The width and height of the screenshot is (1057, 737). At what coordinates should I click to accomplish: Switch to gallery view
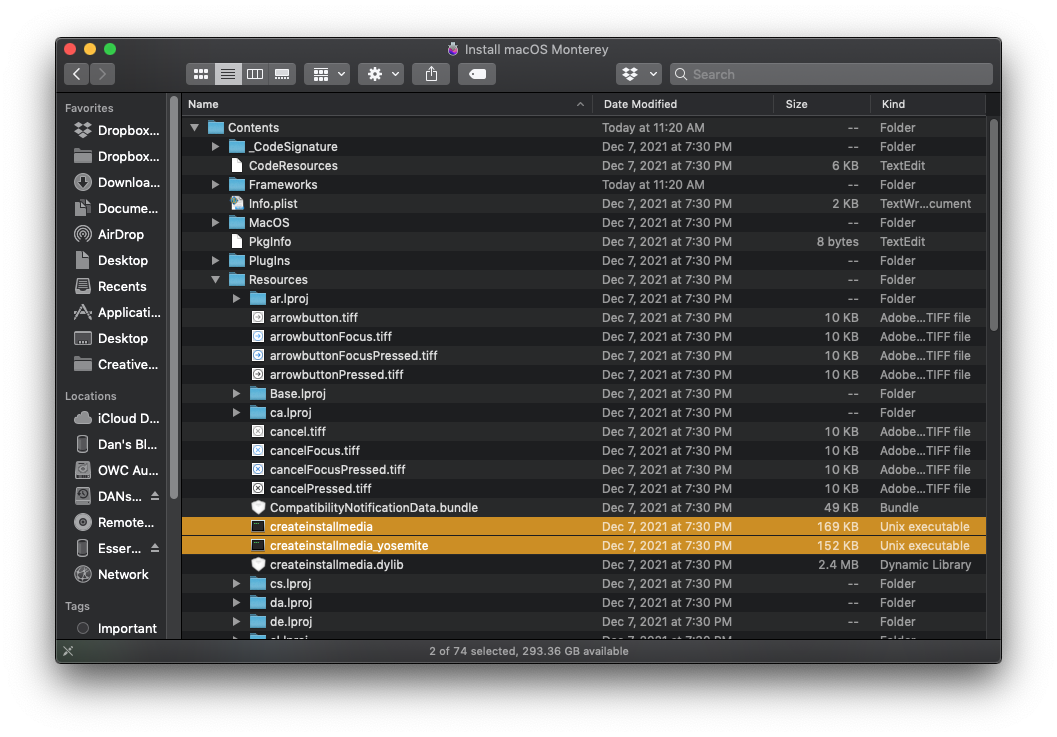click(282, 74)
